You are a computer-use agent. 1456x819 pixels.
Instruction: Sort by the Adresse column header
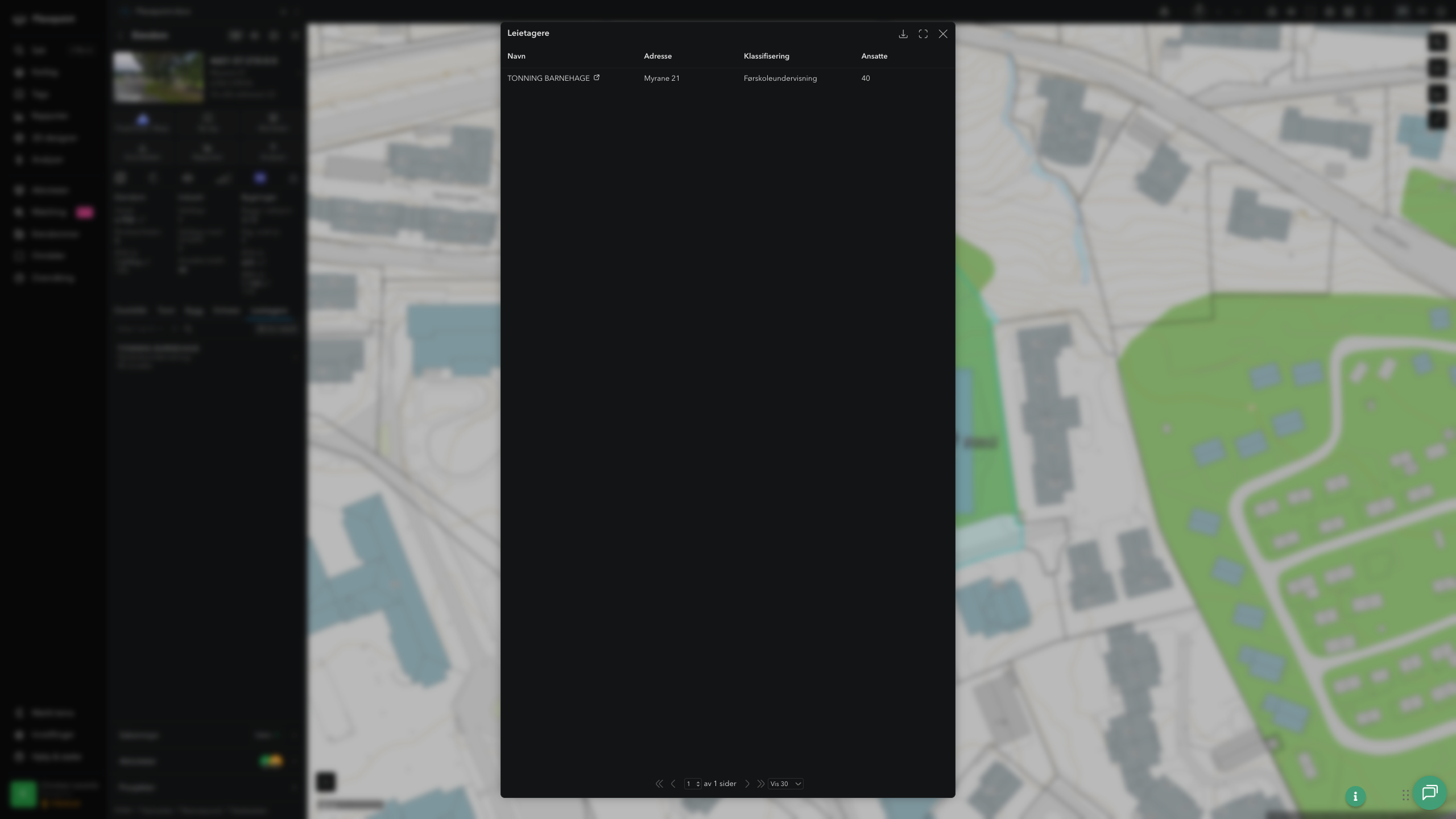coord(657,56)
